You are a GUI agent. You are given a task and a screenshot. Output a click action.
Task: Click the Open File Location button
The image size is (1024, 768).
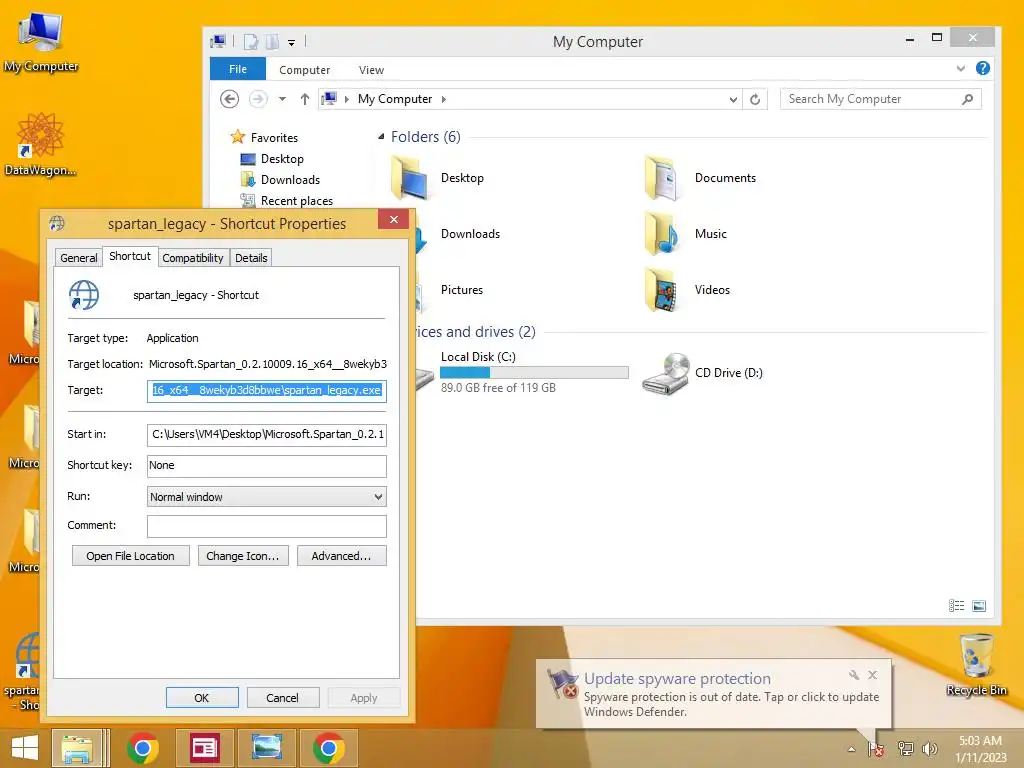131,556
